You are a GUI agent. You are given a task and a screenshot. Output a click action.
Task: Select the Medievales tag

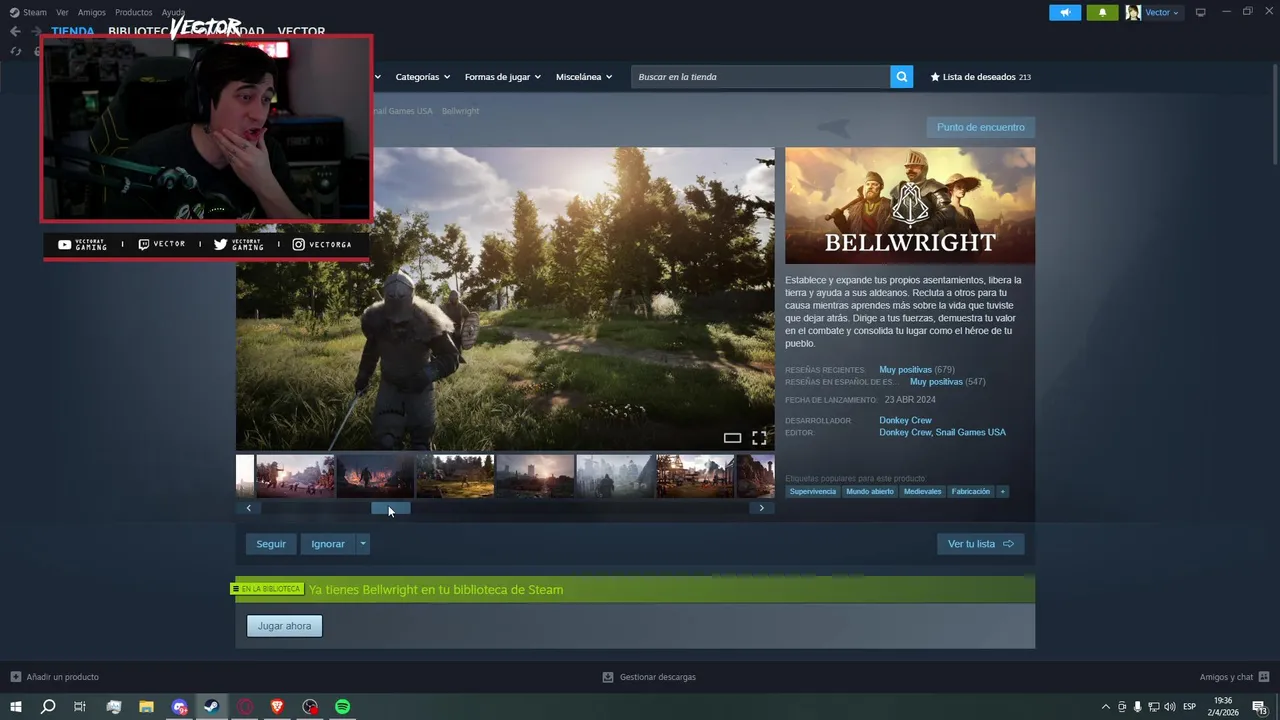pos(923,491)
